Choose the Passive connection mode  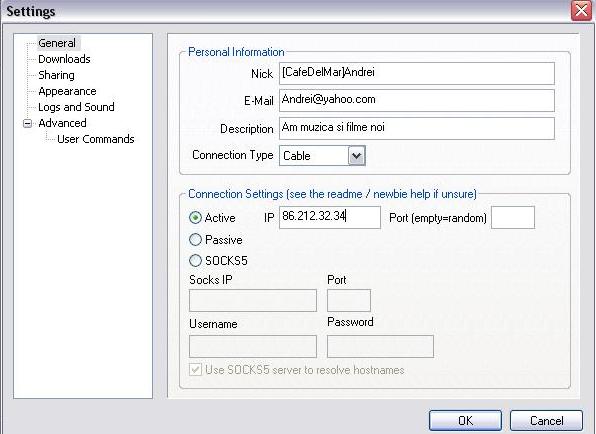point(195,239)
